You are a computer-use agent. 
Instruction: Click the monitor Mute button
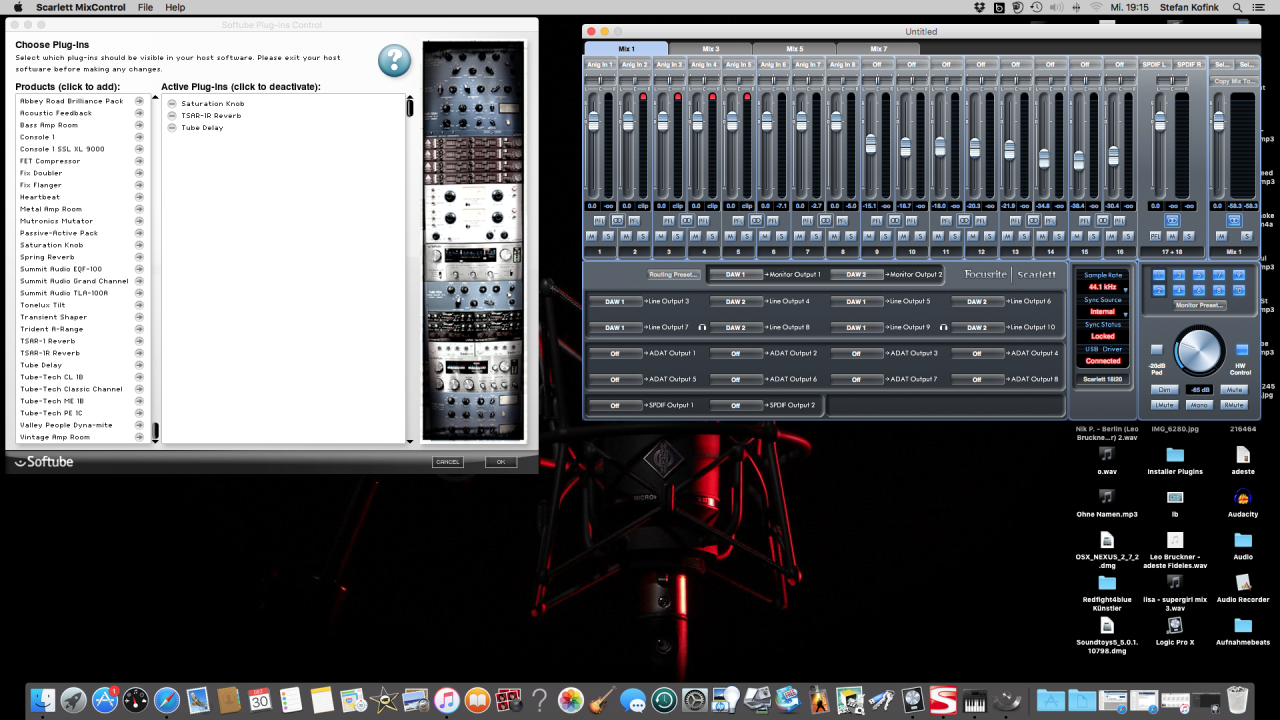click(x=1234, y=389)
